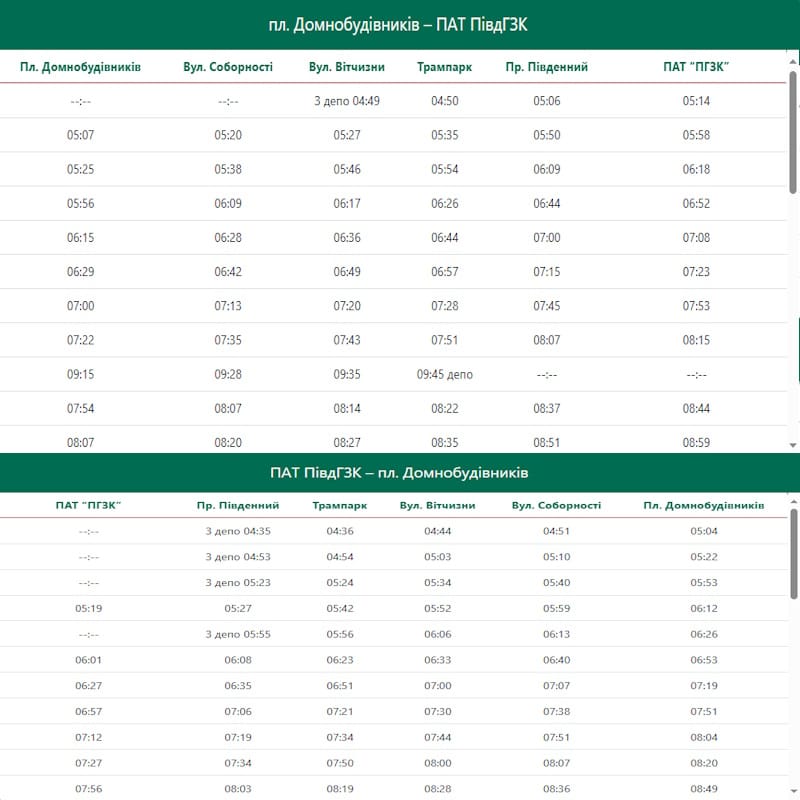The image size is (800, 800).
Task: Click 'ПАТ "ПГЗК"' column header in lower table
Action: click(x=89, y=505)
